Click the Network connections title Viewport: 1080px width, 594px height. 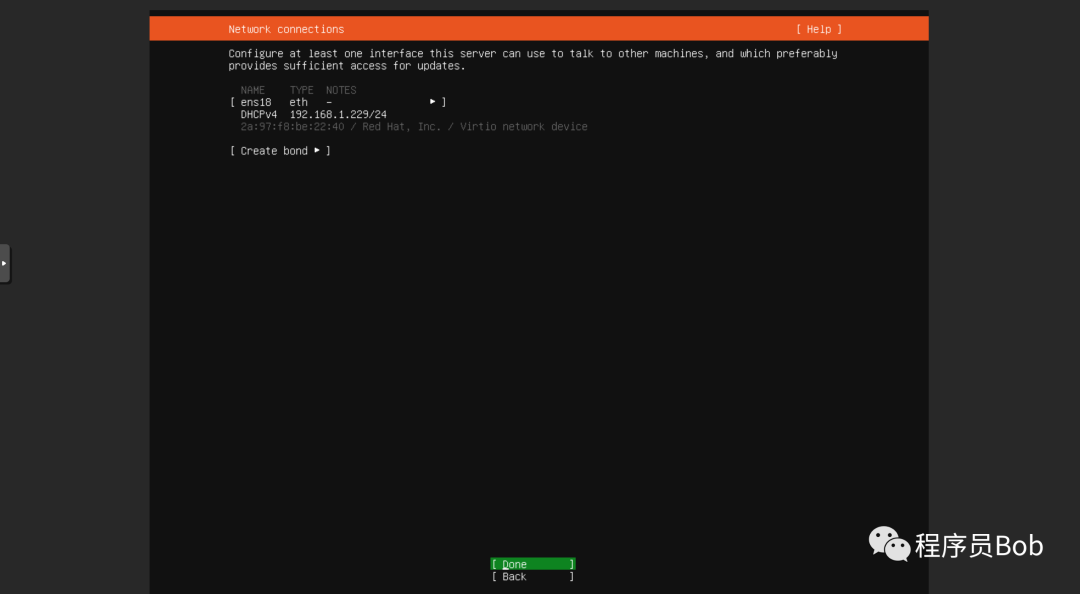point(286,29)
